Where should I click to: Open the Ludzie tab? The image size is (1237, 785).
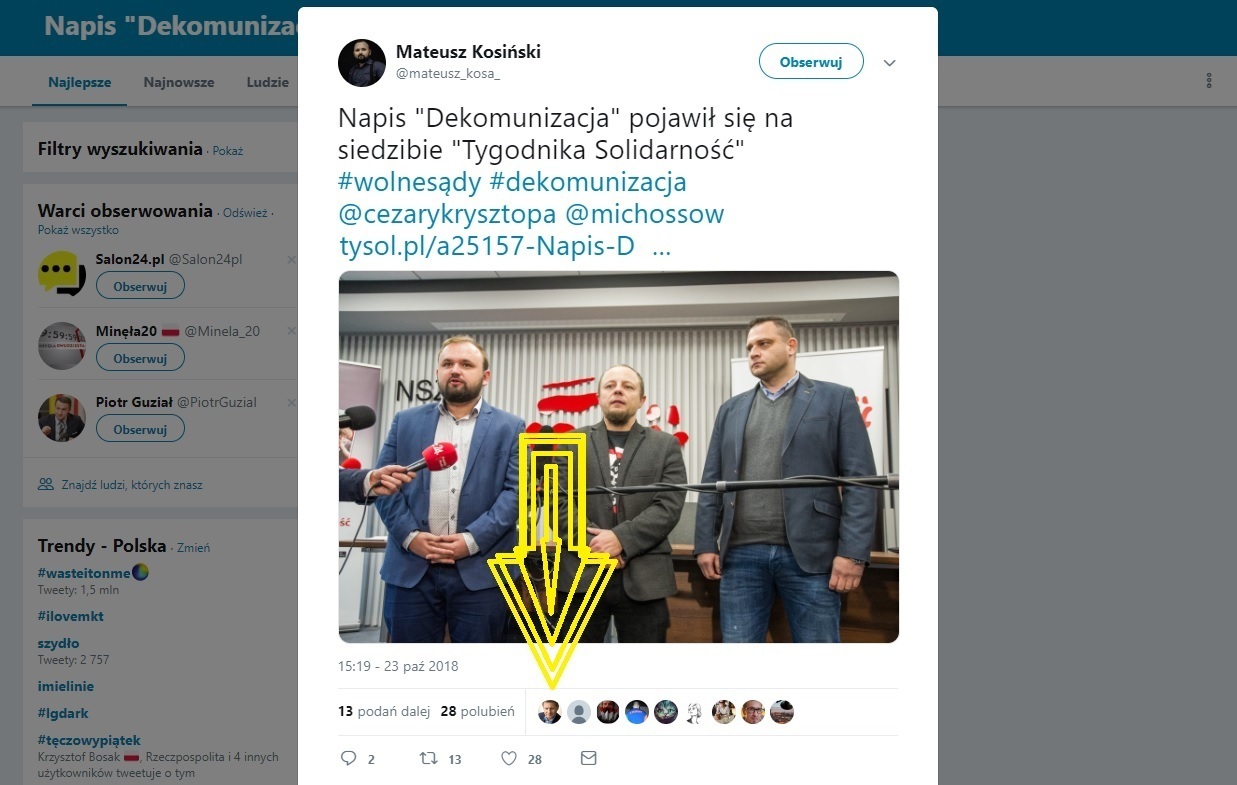268,82
